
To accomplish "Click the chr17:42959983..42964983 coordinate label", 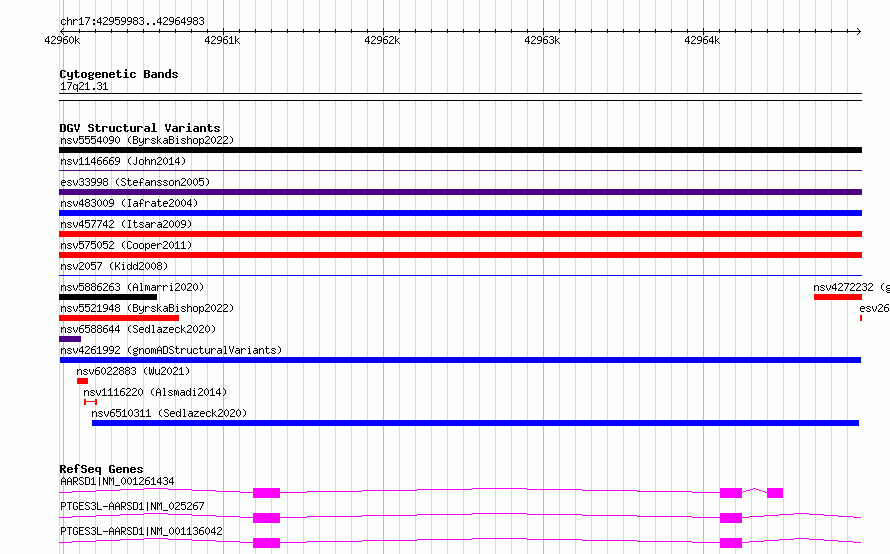I will pyautogui.click(x=132, y=21).
